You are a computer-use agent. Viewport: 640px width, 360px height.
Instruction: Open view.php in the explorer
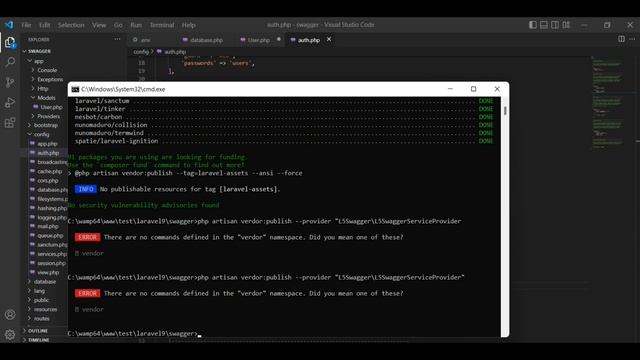(48, 272)
